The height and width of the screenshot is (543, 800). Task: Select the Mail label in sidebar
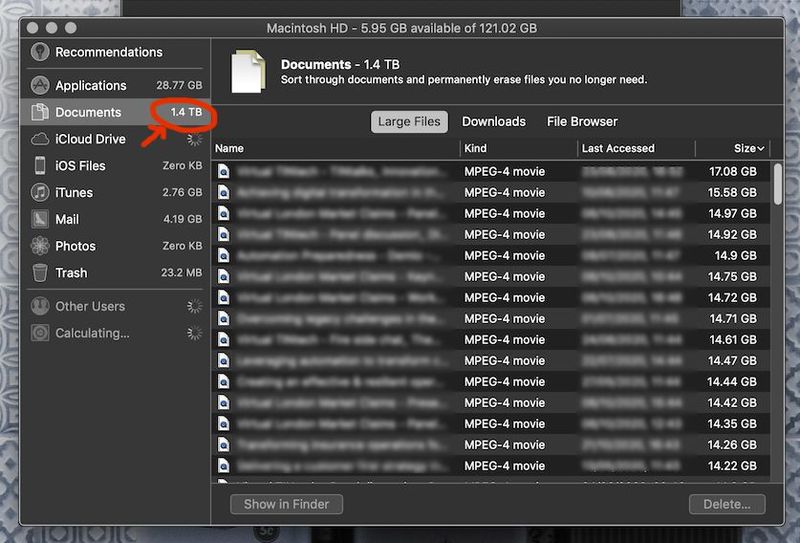[x=67, y=219]
